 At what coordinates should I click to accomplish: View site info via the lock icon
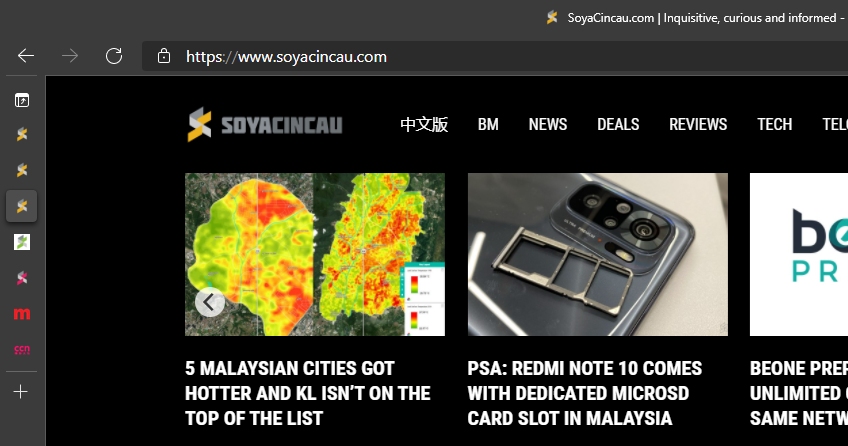163,56
